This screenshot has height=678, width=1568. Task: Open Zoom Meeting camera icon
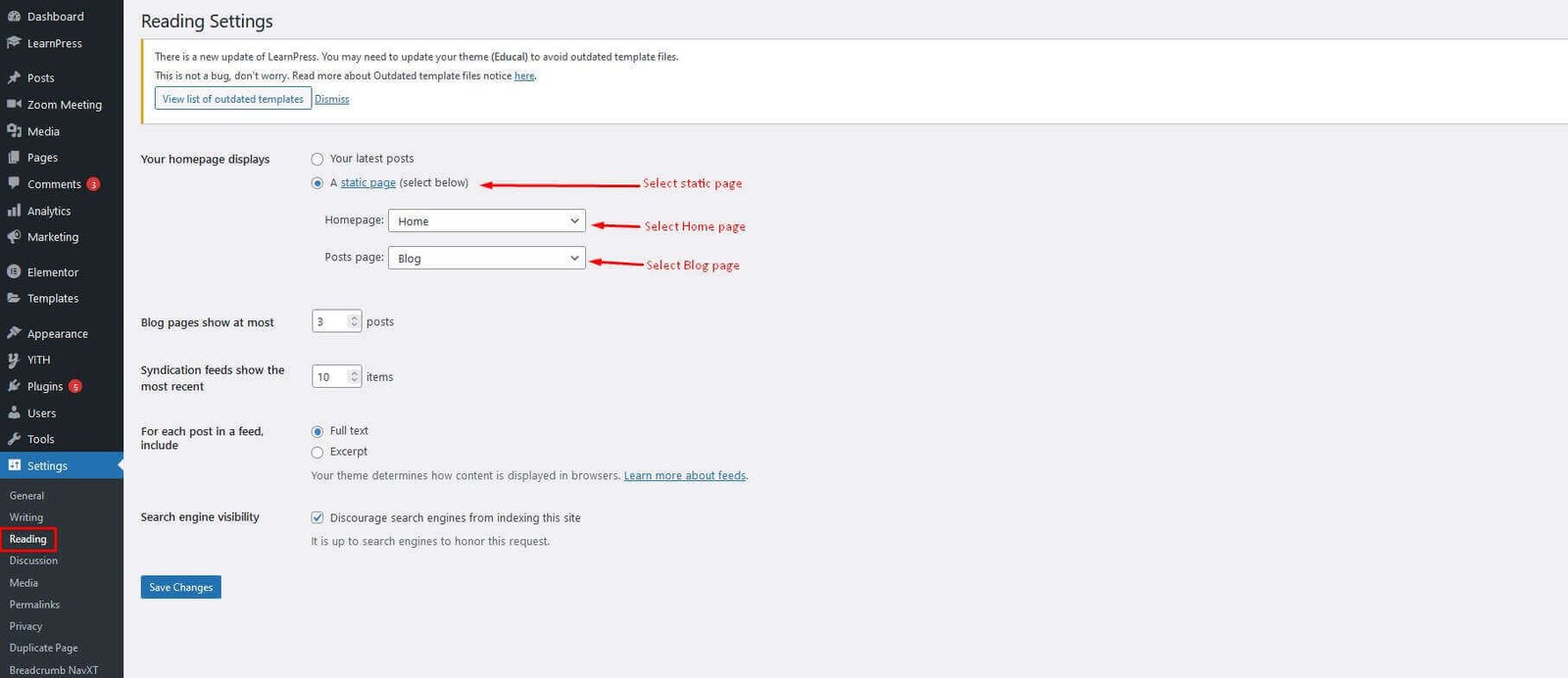14,104
